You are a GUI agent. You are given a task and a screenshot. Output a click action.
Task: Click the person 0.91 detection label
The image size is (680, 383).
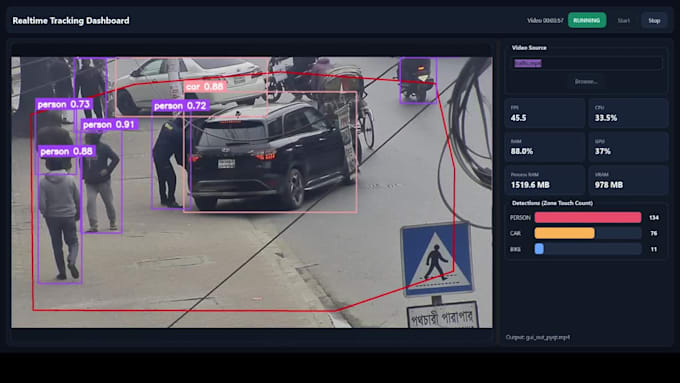click(109, 124)
